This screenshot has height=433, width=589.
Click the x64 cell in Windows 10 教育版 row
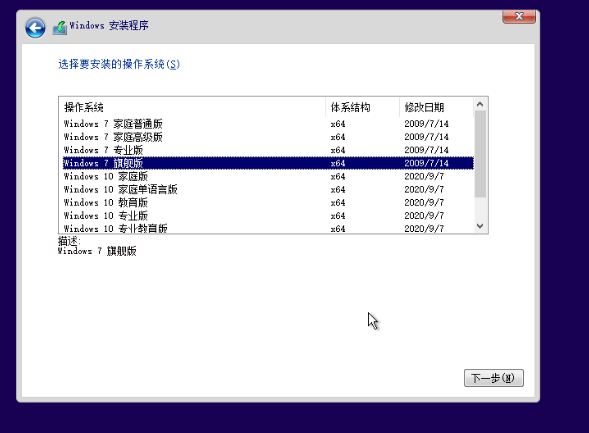pyautogui.click(x=338, y=202)
